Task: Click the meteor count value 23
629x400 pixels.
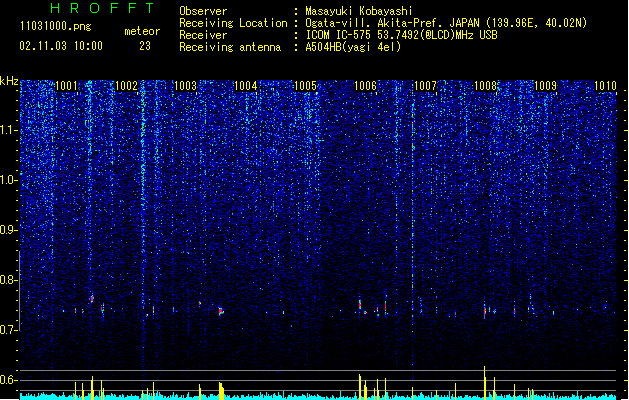Action: tap(145, 46)
